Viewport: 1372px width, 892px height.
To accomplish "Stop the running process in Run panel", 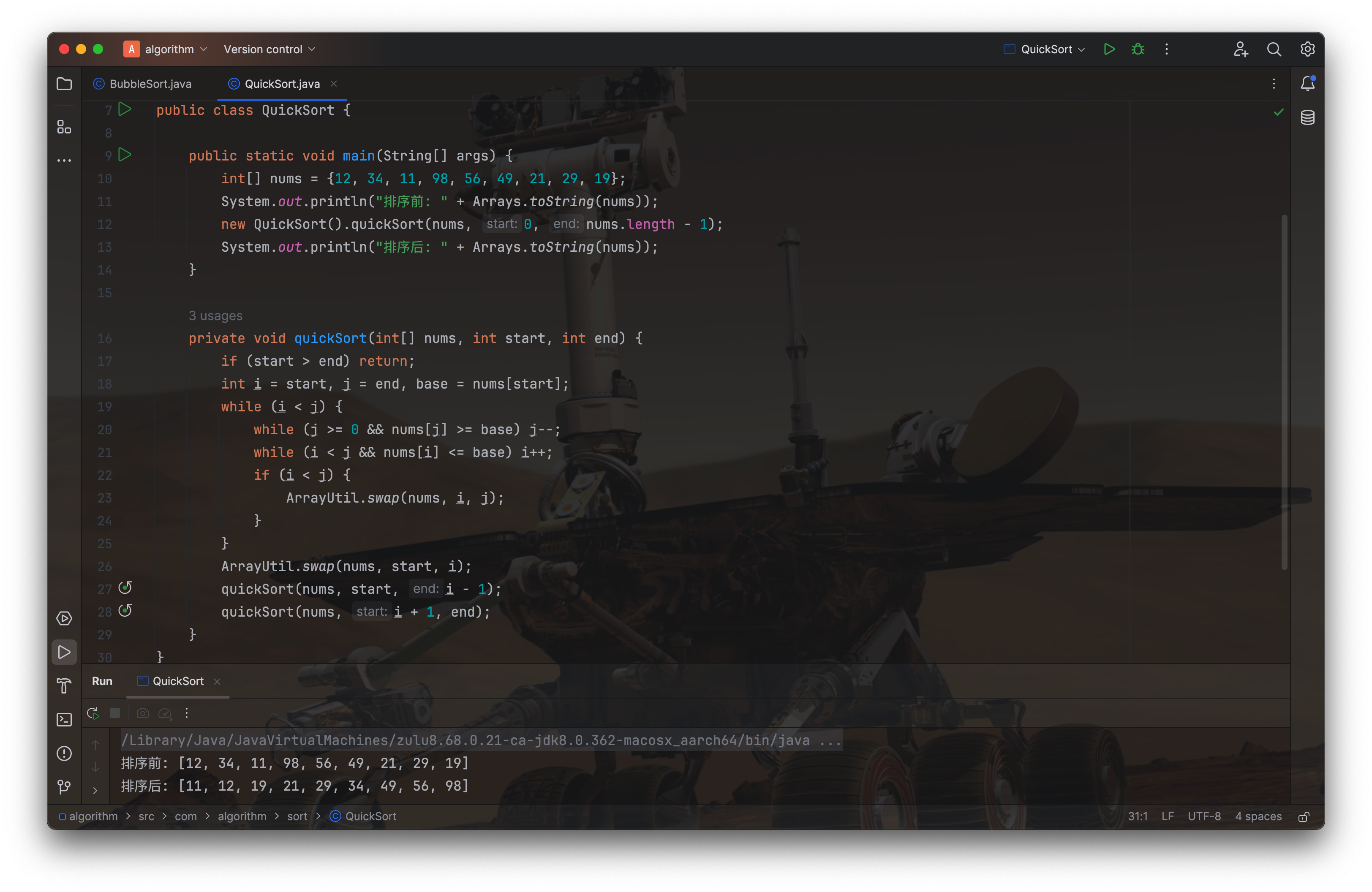I will 115,713.
